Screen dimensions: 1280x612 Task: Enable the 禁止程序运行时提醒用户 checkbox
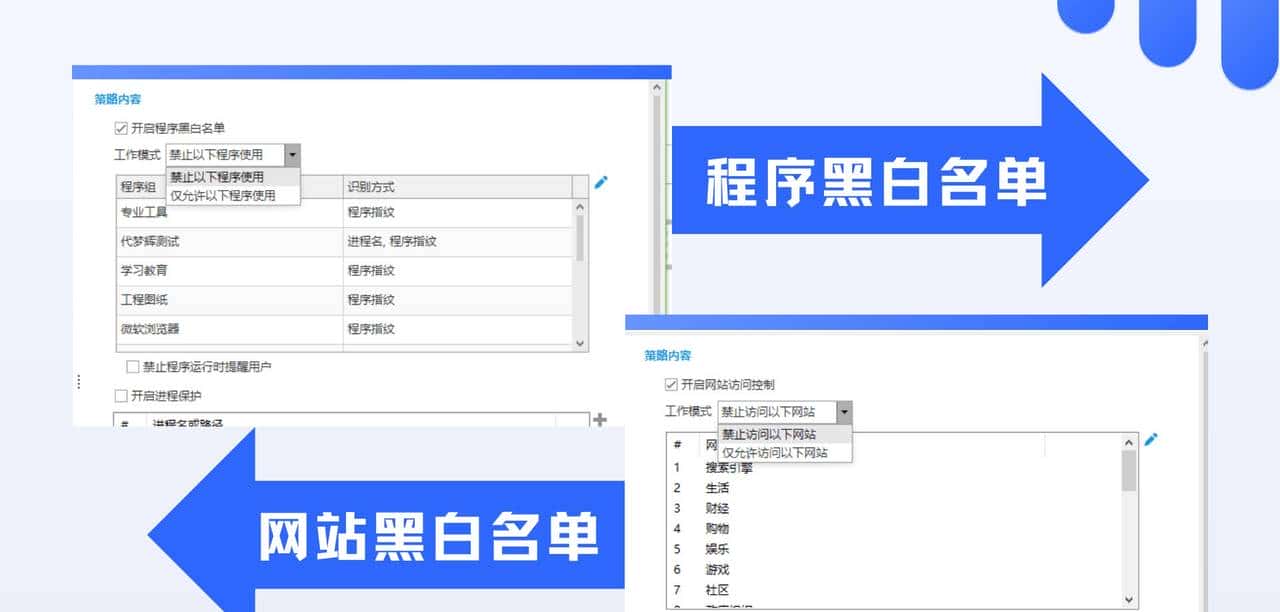tap(132, 366)
